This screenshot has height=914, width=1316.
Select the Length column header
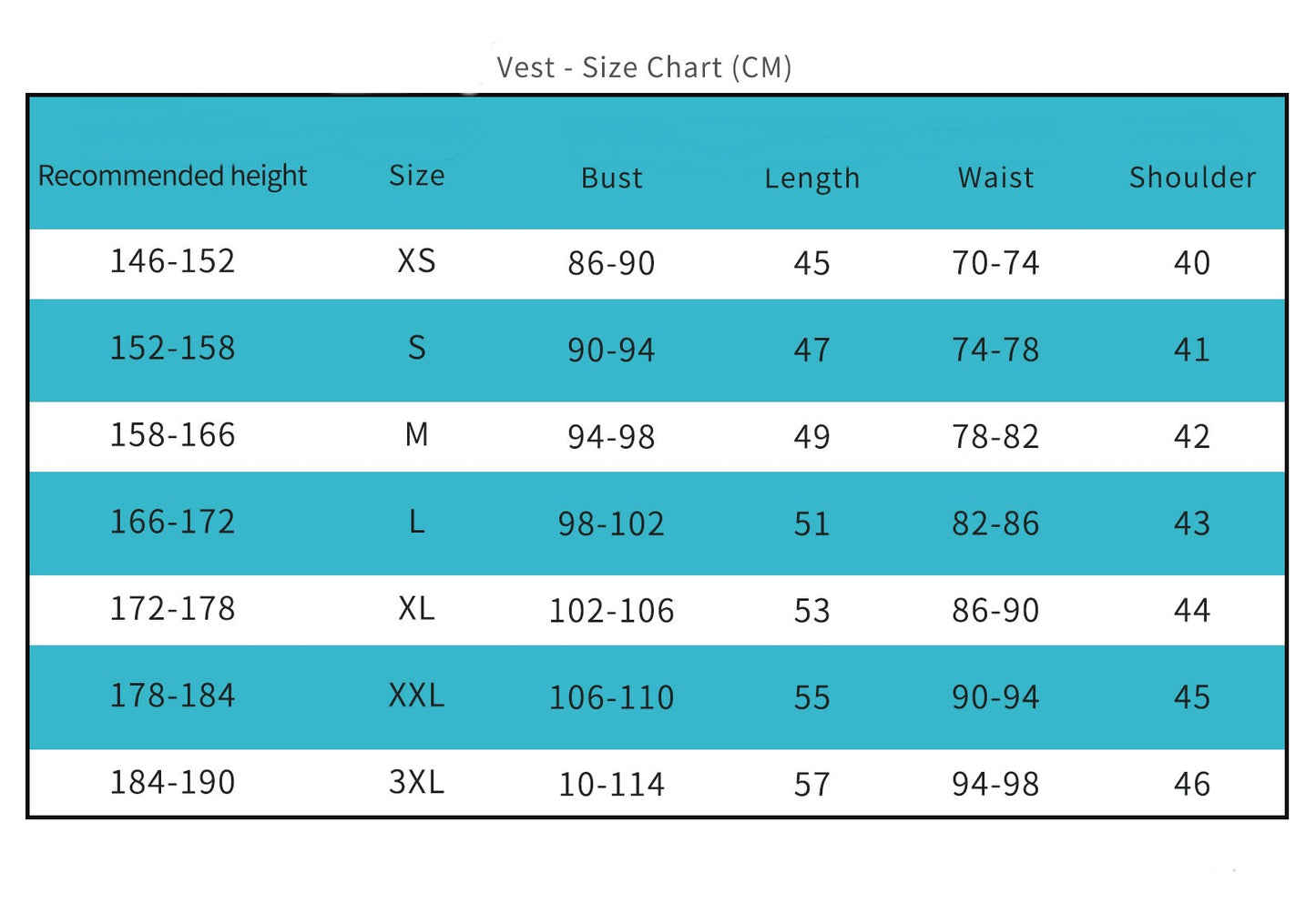point(811,178)
